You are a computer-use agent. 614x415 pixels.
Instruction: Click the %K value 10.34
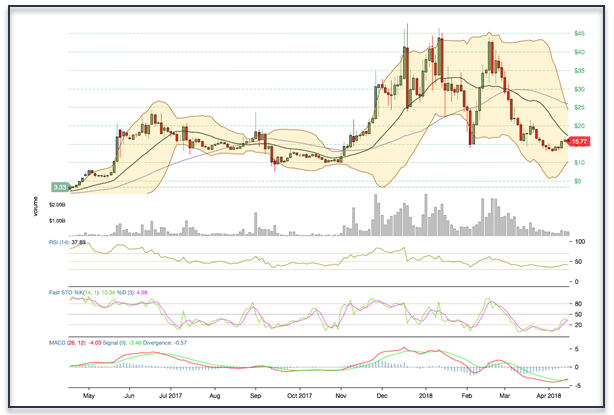click(108, 292)
